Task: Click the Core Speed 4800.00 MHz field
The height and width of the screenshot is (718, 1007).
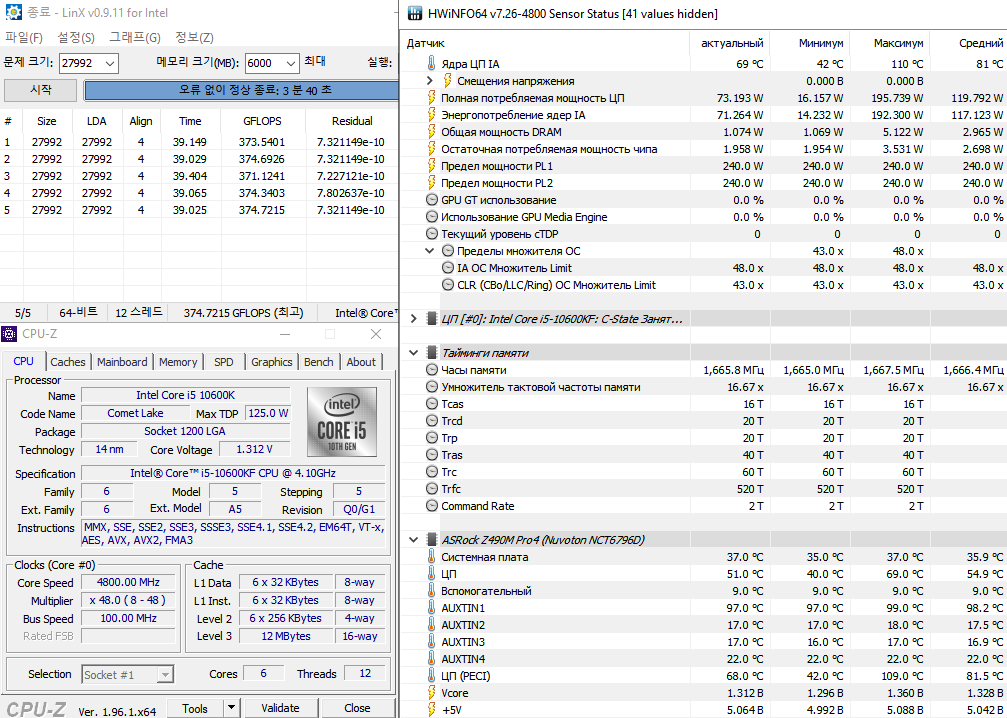Action: (x=127, y=582)
